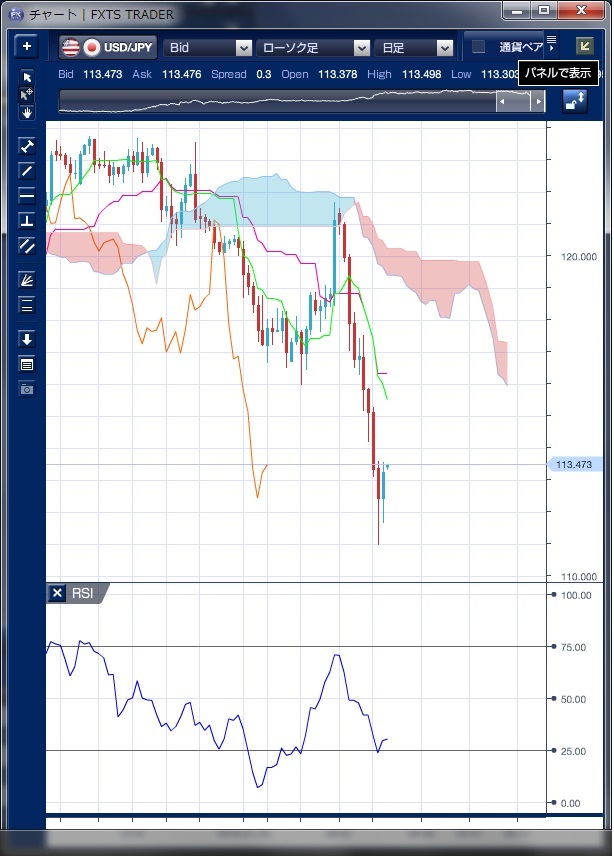Image resolution: width=614 pixels, height=856 pixels.
Task: Toggle the chart range expand button
Action: [x=575, y=101]
